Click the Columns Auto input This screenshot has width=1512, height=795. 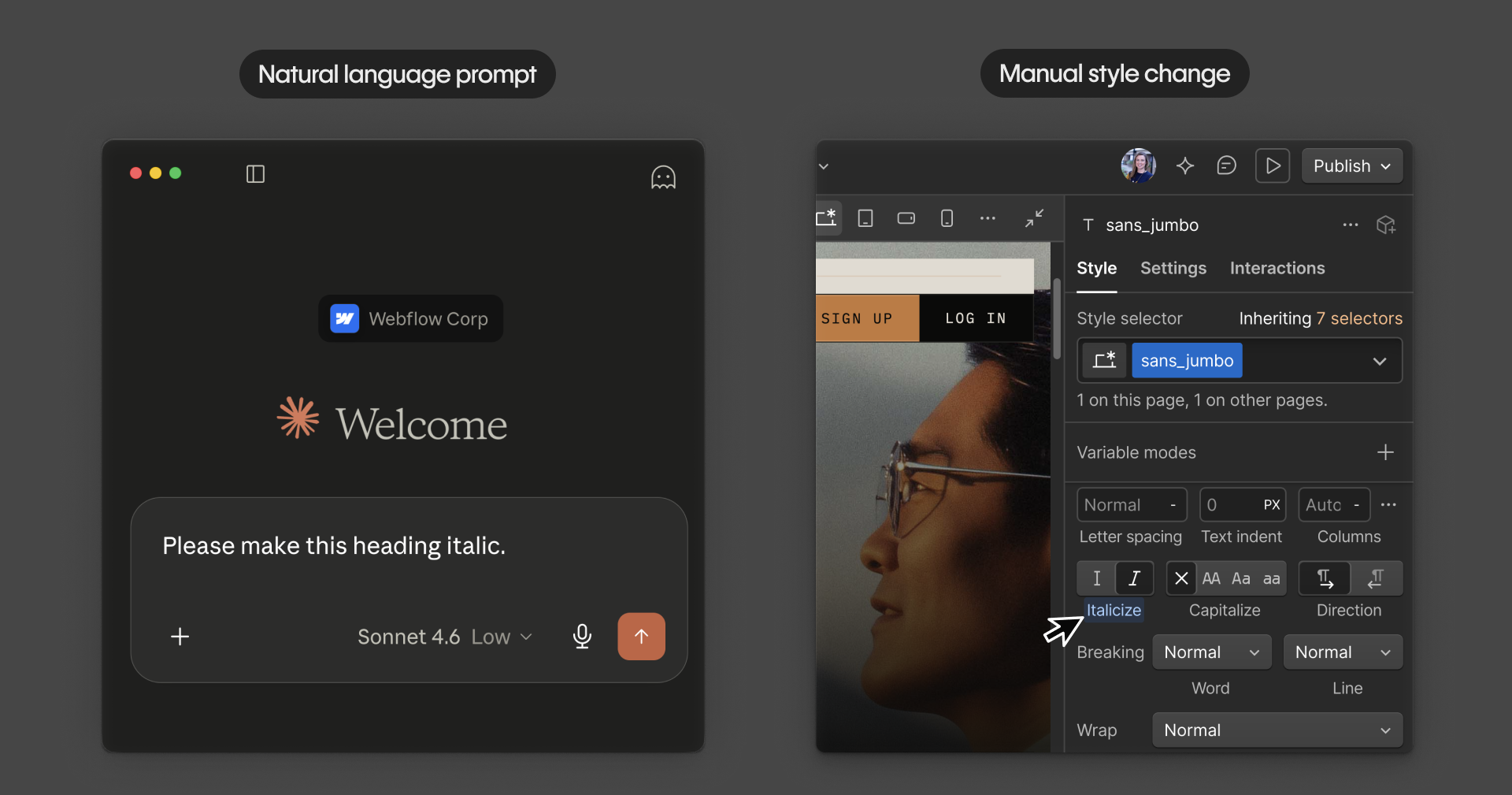tap(1334, 505)
